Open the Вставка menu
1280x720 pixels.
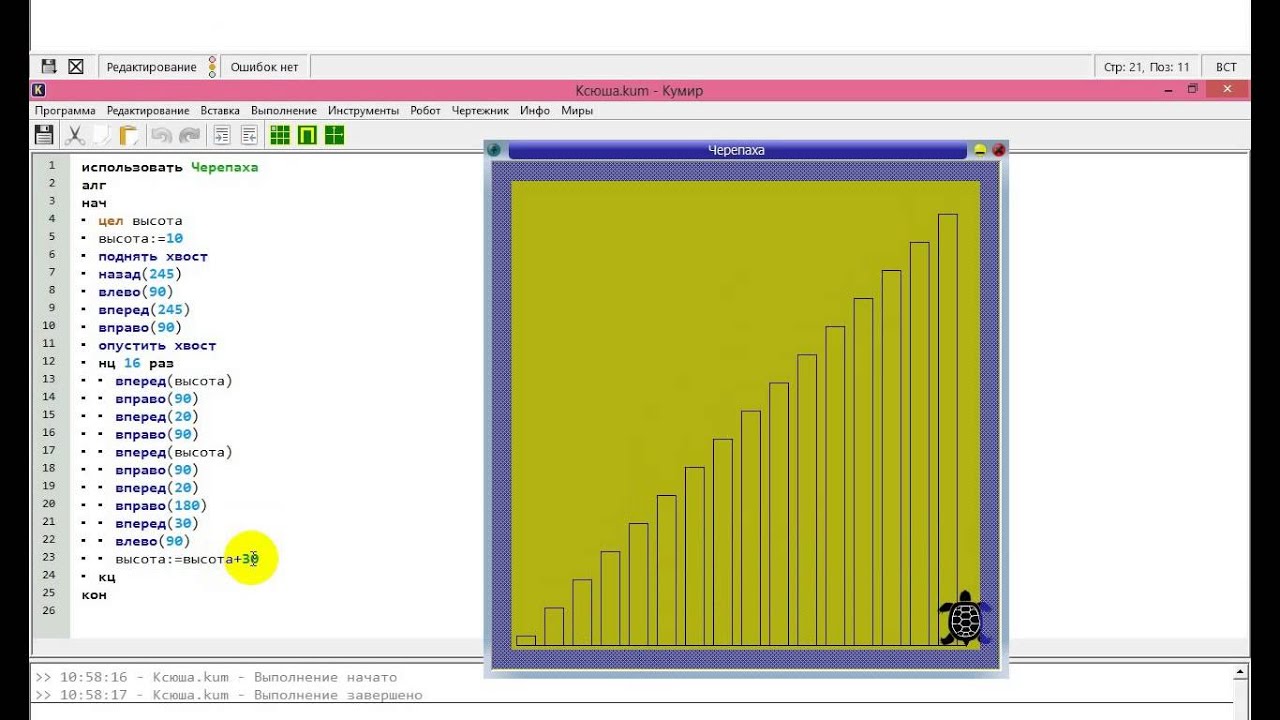point(220,111)
